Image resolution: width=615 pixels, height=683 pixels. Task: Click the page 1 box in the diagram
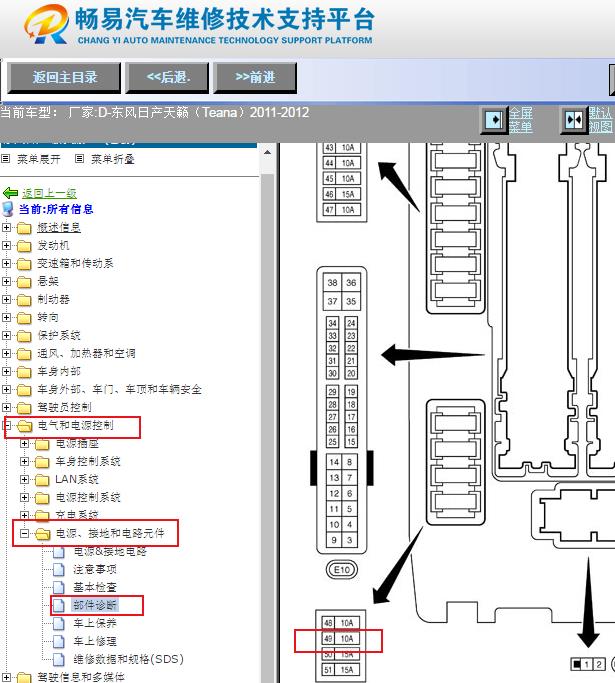point(587,664)
